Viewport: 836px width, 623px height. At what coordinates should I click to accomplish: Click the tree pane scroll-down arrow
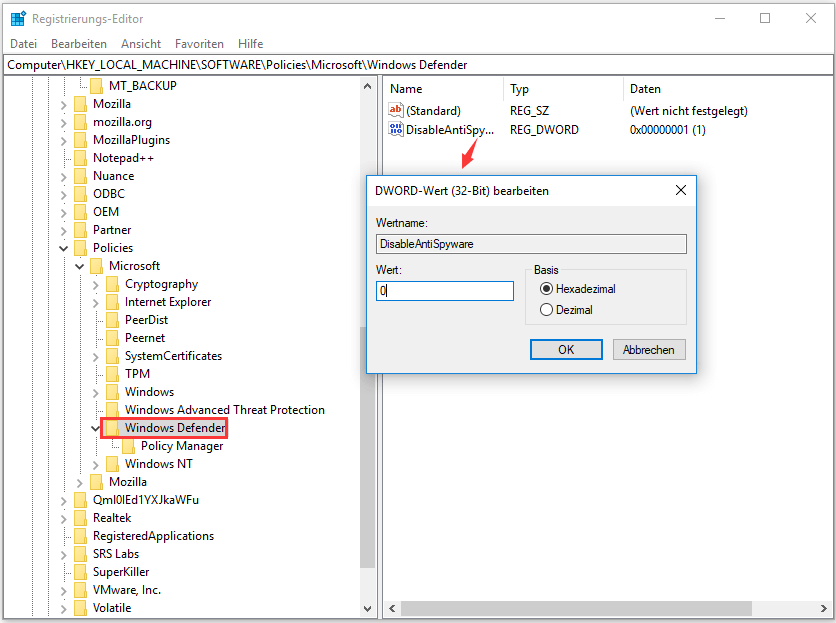pos(367,609)
